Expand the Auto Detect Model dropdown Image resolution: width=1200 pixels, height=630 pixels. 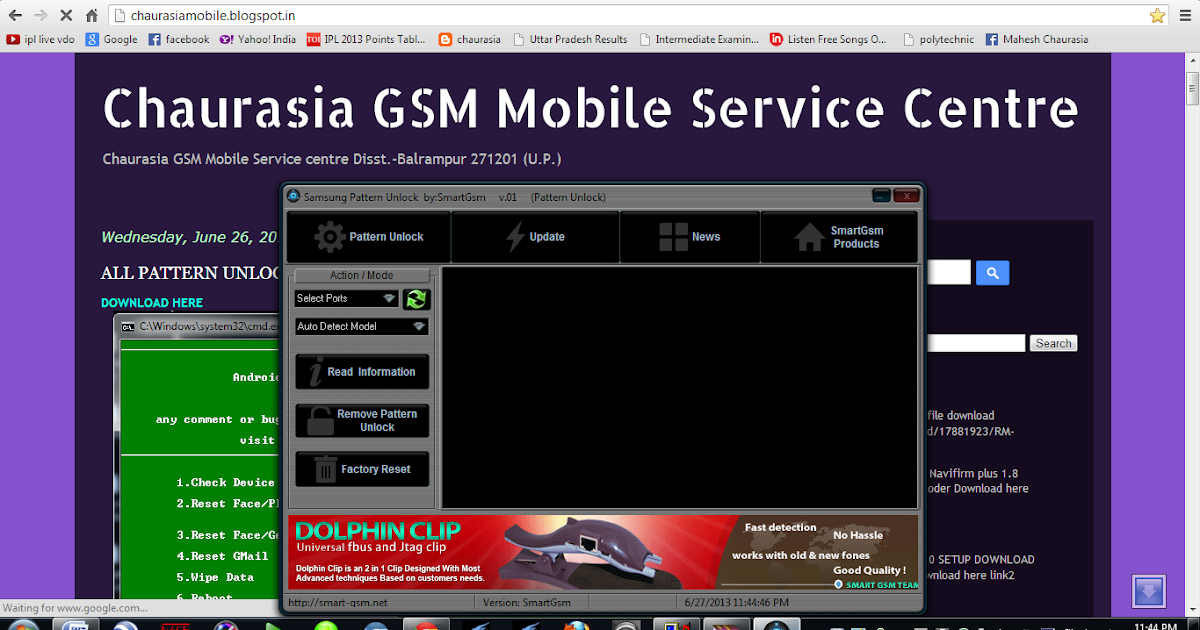[x=362, y=326]
